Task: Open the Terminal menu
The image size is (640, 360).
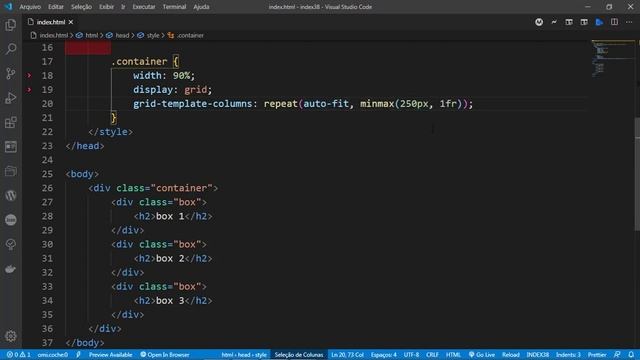Action: coord(174,7)
